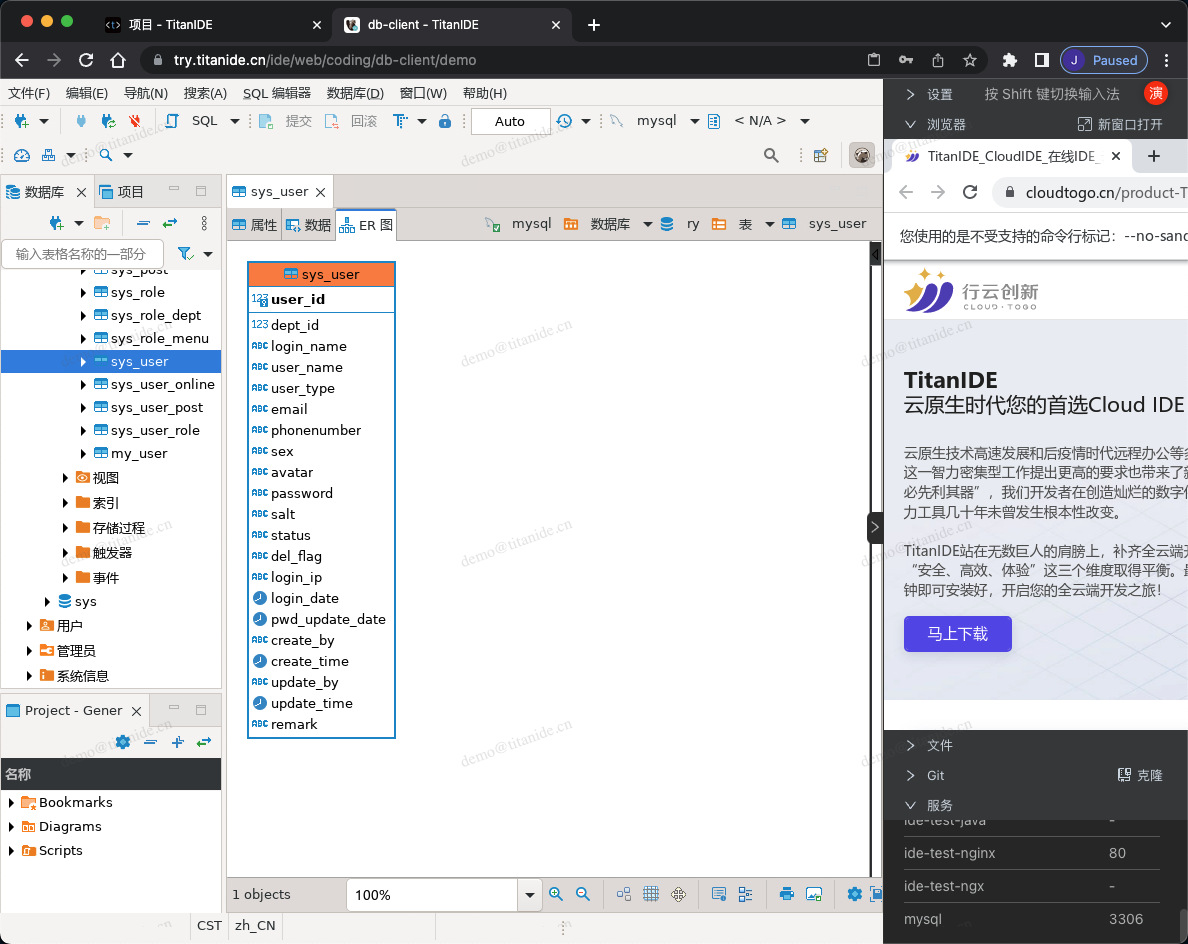This screenshot has height=944, width=1188.
Task: Click the 新窗口打开 link
Action: [x=1120, y=124]
